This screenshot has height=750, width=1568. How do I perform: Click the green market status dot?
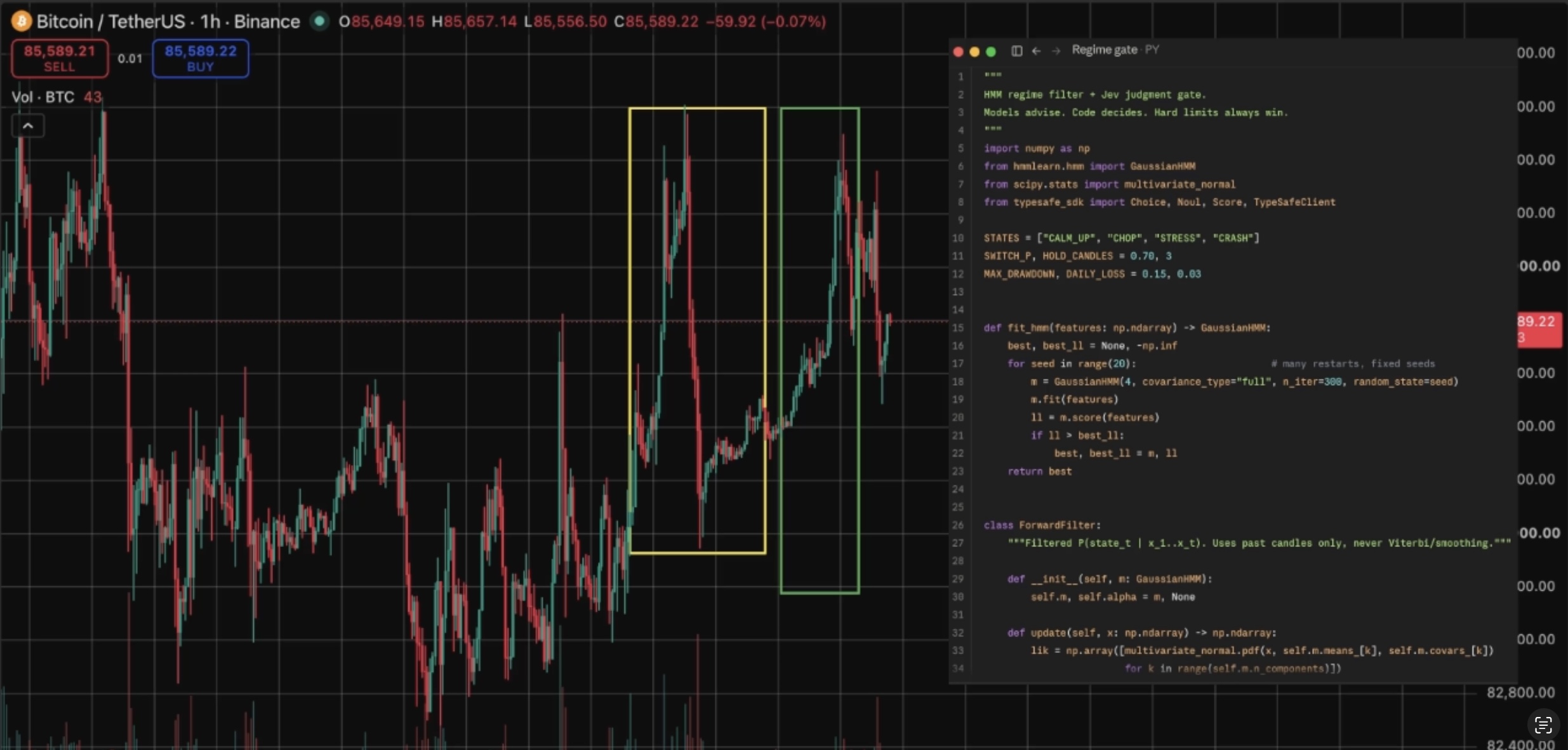click(319, 22)
